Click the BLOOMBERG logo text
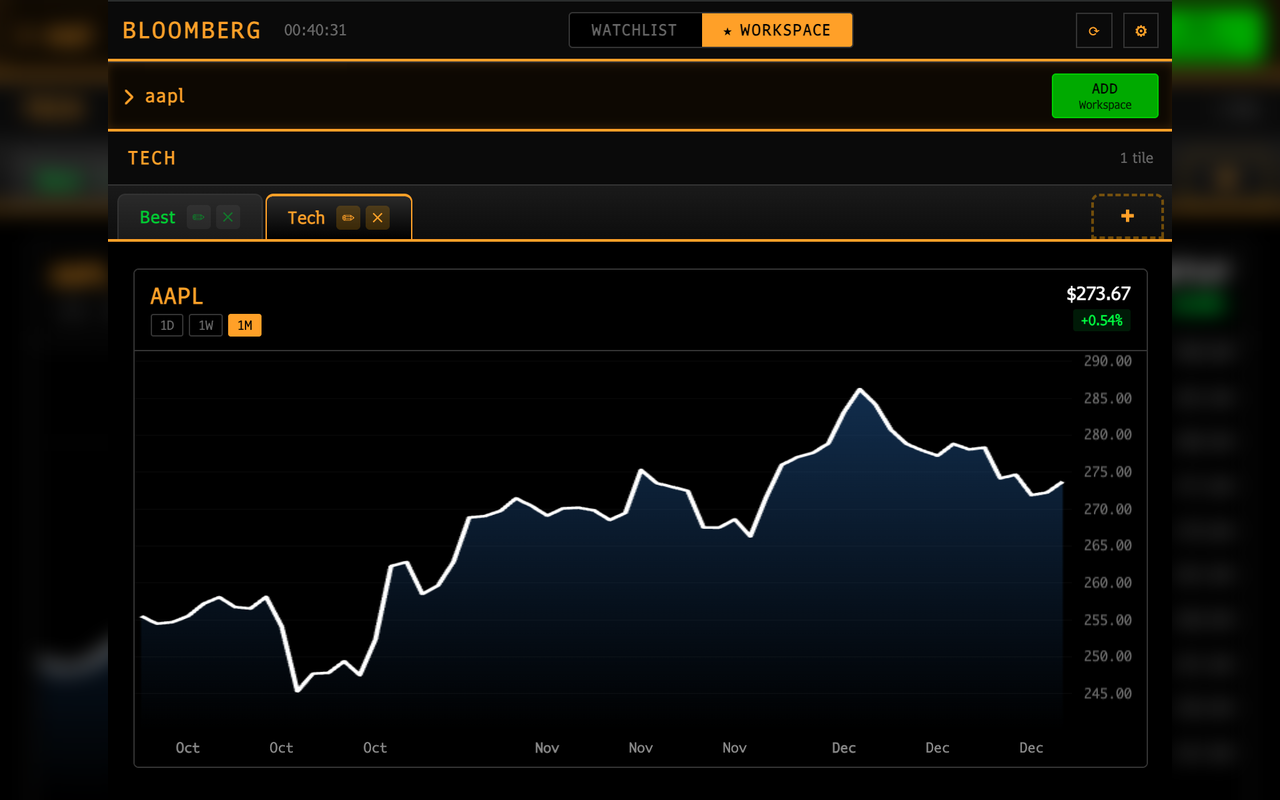The width and height of the screenshot is (1280, 800). tap(191, 30)
